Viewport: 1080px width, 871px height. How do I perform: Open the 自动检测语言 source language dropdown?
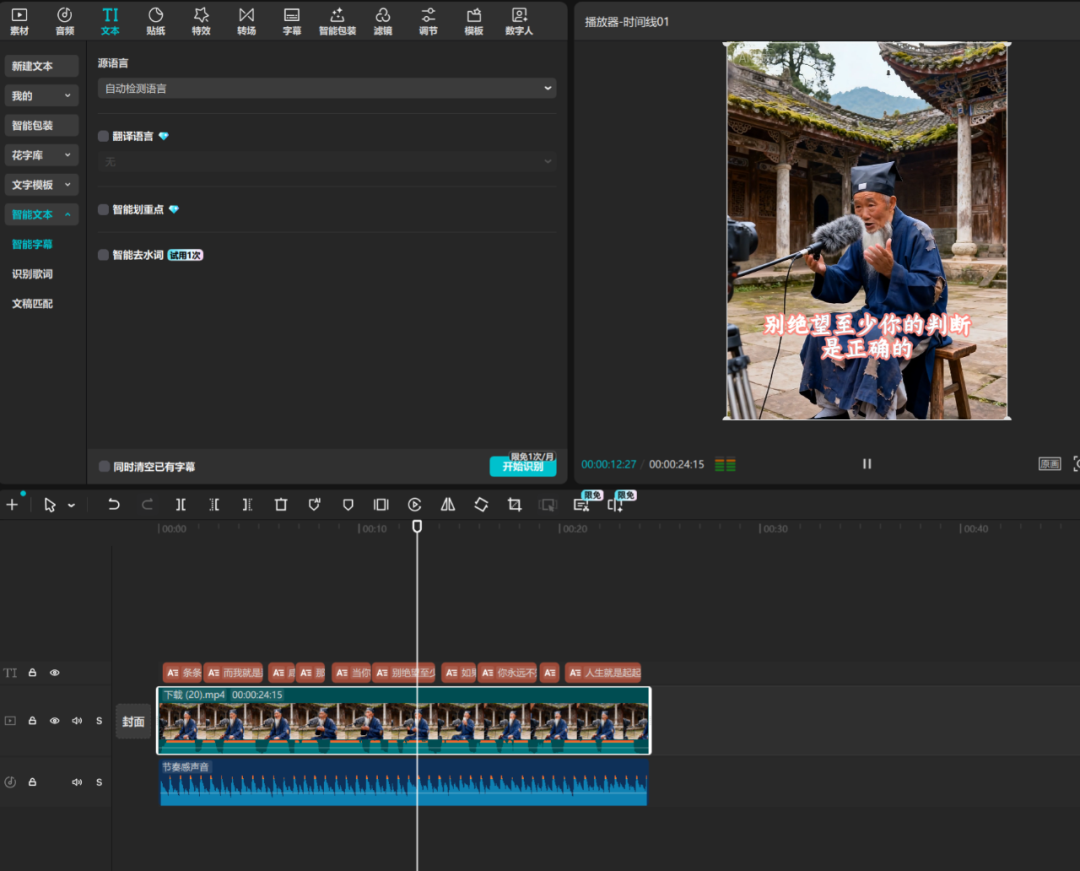click(327, 89)
